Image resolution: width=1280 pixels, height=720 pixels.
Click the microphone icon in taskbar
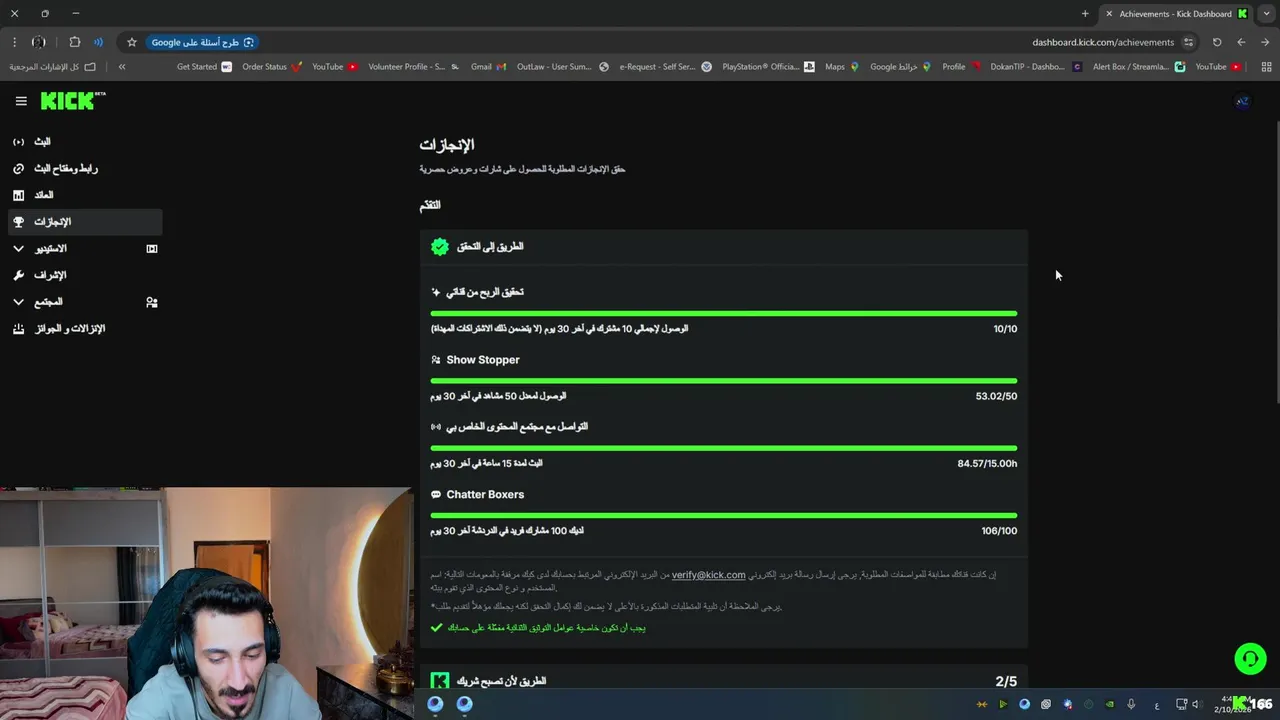point(1131,704)
